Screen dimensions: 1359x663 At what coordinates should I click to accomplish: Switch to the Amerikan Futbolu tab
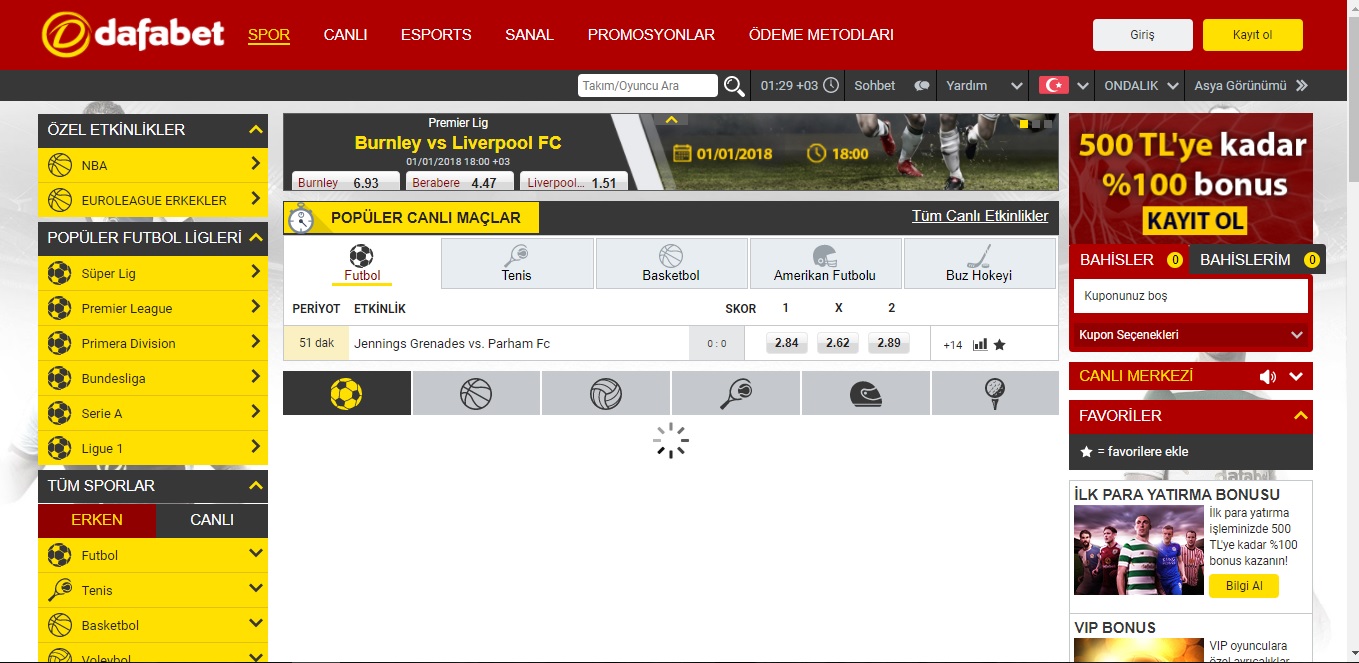[825, 263]
